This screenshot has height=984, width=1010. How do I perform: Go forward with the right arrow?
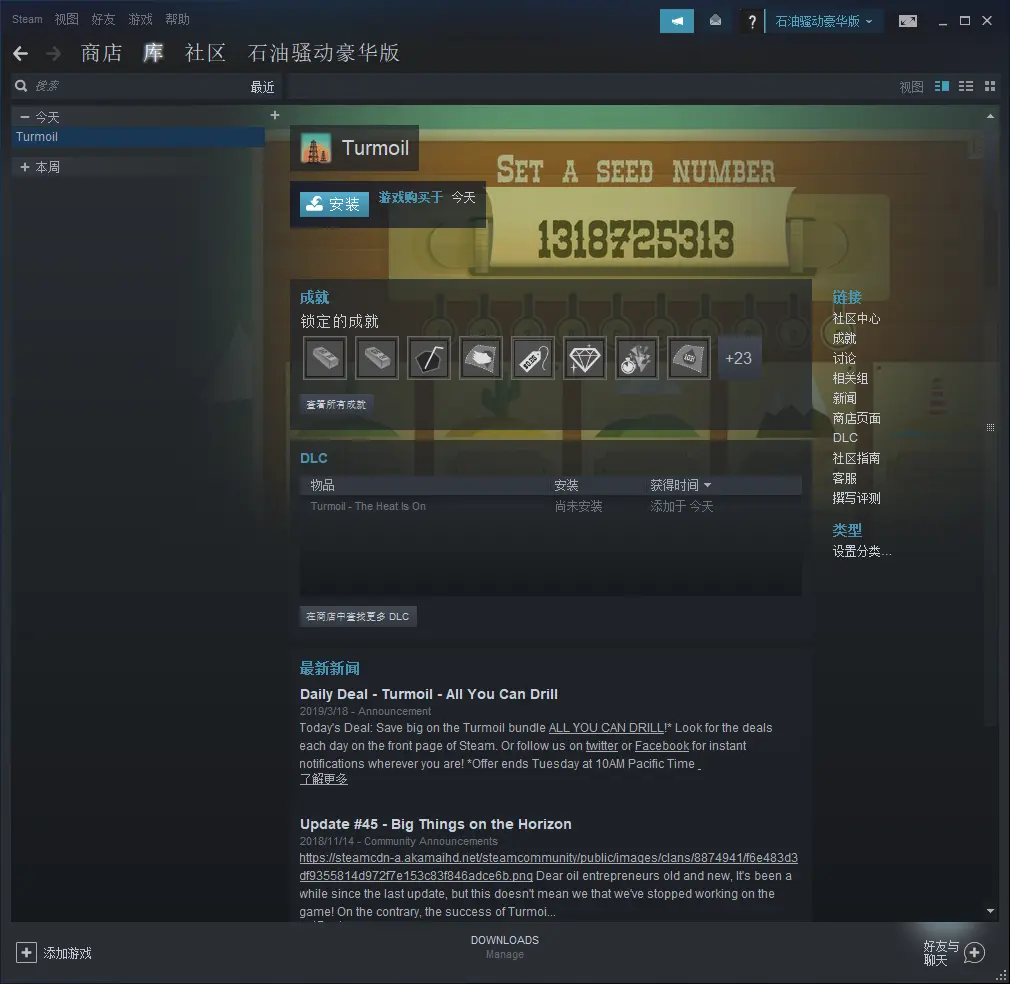(x=54, y=53)
